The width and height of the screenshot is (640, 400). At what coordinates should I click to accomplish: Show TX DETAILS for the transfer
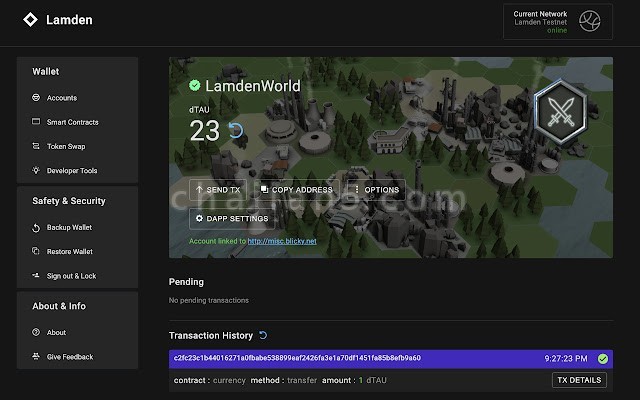579,380
